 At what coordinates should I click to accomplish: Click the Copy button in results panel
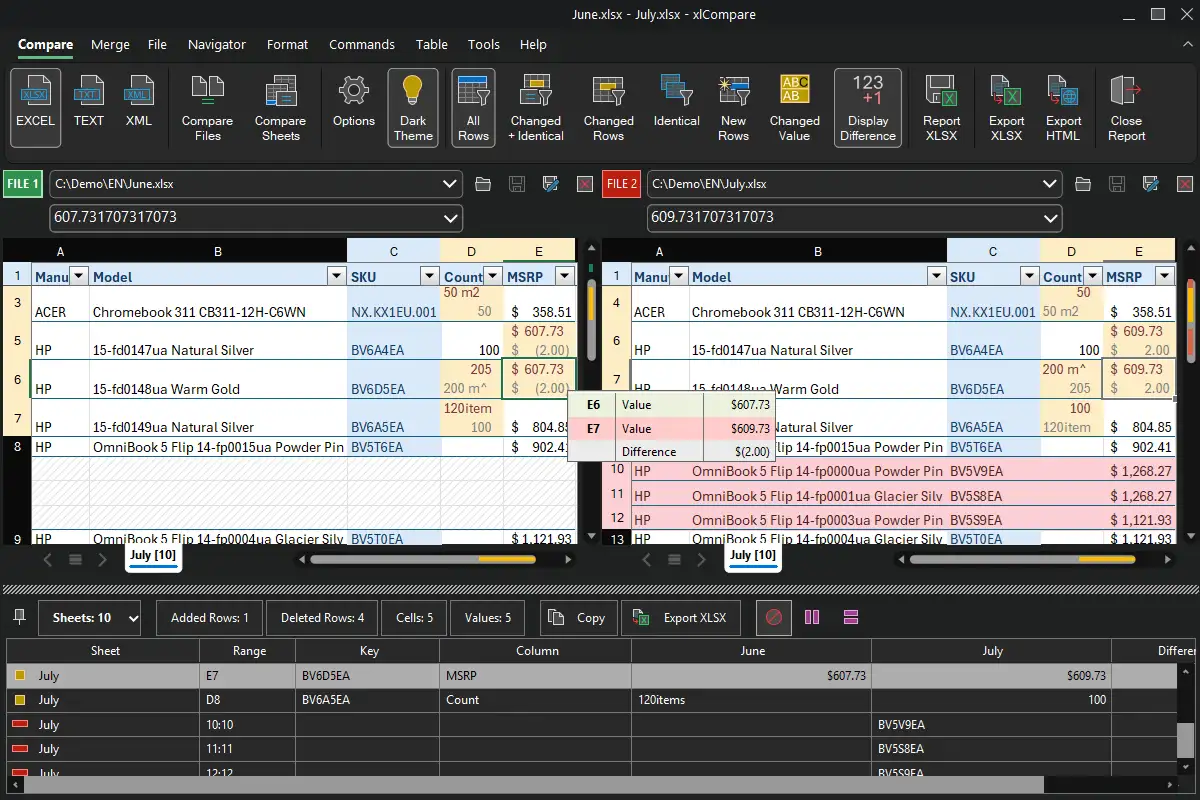tap(577, 618)
